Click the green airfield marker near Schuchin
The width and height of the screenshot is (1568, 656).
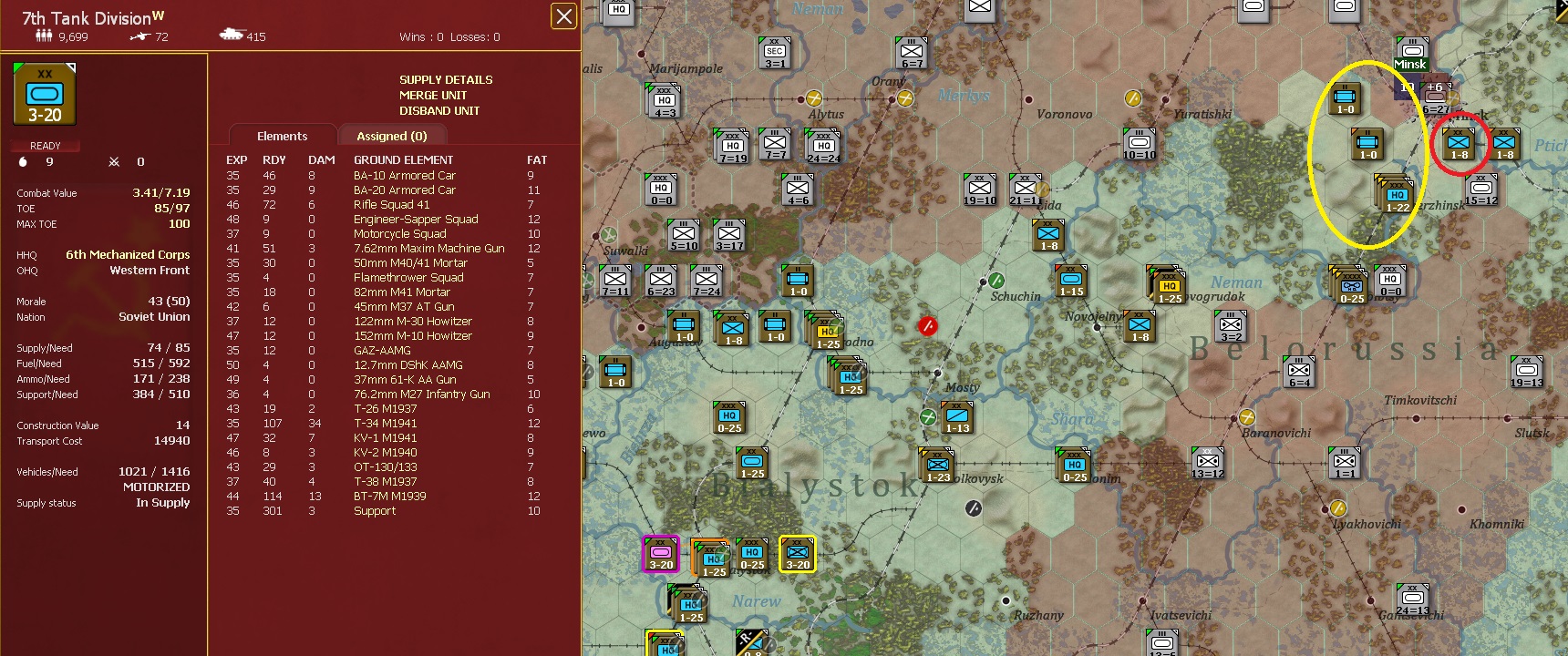996,281
